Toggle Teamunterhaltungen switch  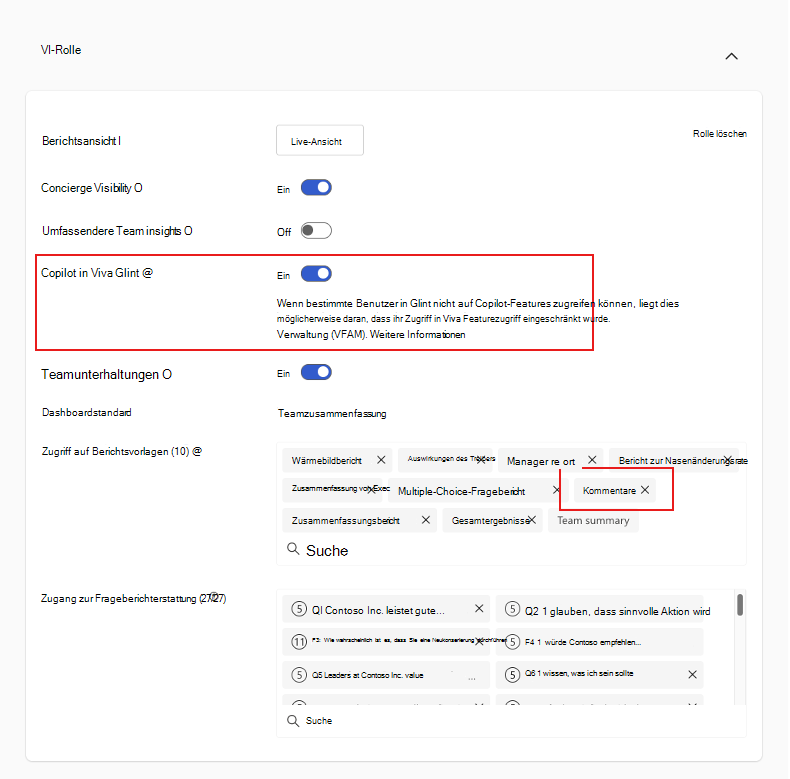tap(316, 372)
